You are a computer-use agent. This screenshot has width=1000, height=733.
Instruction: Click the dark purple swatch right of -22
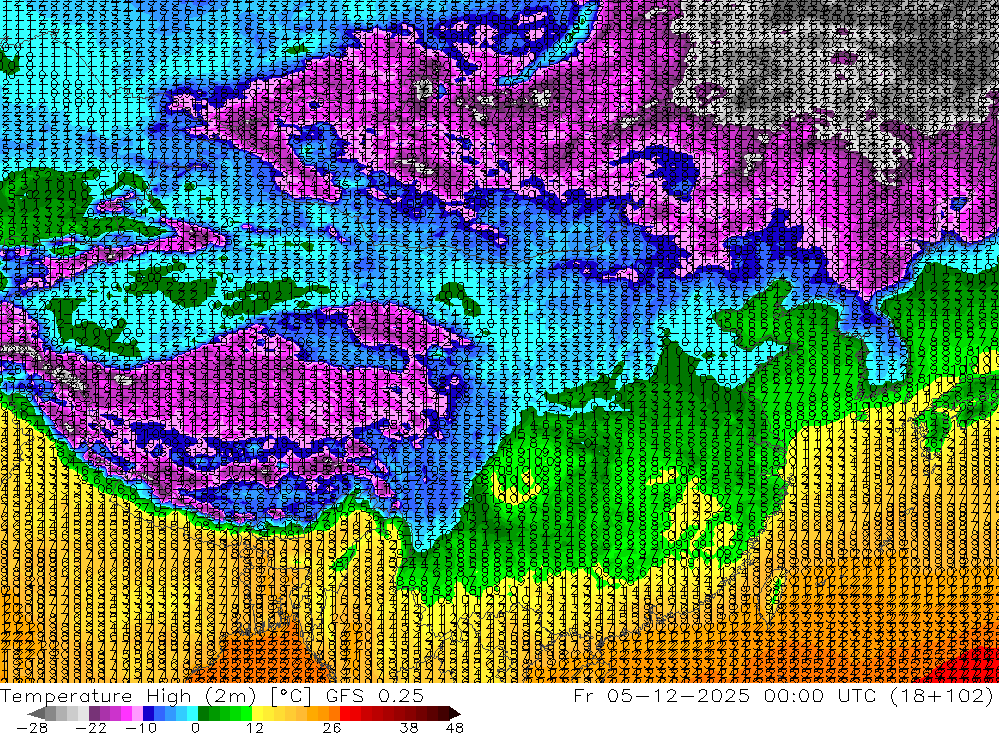click(x=94, y=713)
